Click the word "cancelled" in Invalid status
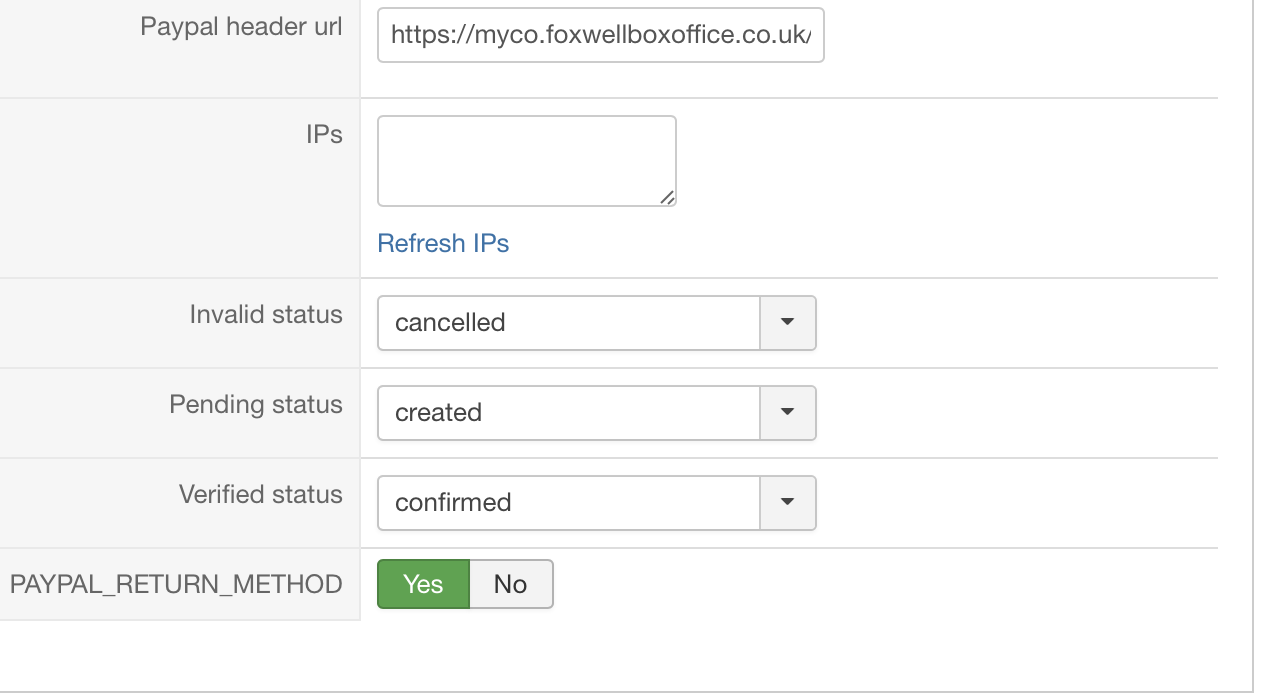 pyautogui.click(x=450, y=323)
